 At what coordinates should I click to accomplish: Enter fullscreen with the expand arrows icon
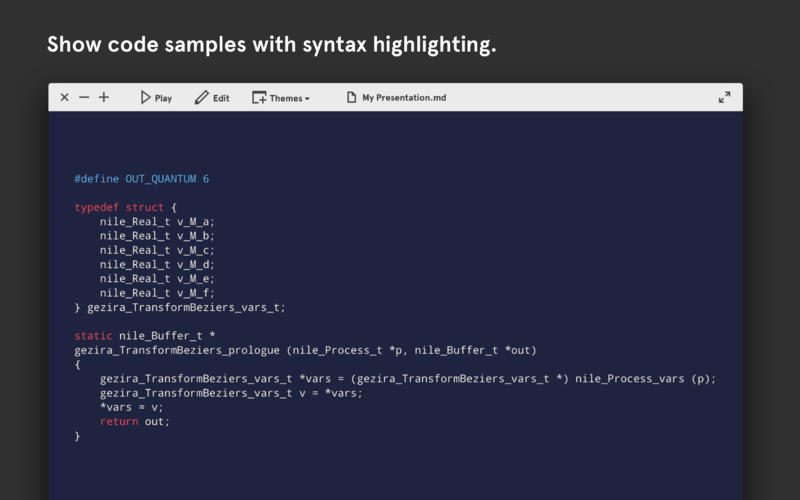[724, 98]
